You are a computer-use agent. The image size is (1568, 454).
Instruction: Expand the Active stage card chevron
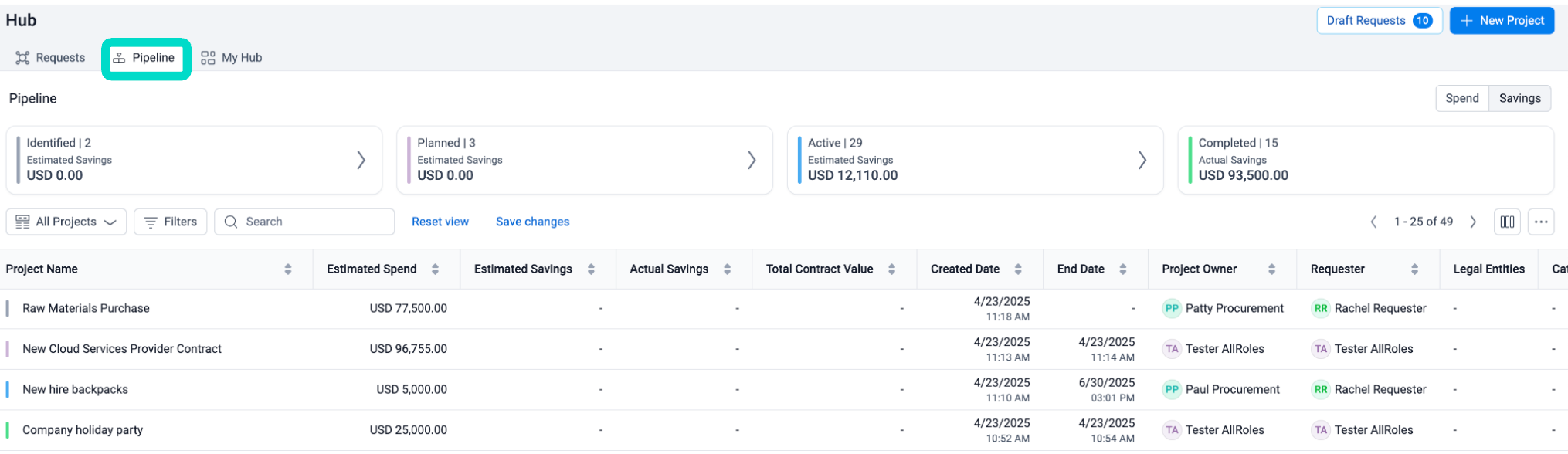coord(1142,160)
